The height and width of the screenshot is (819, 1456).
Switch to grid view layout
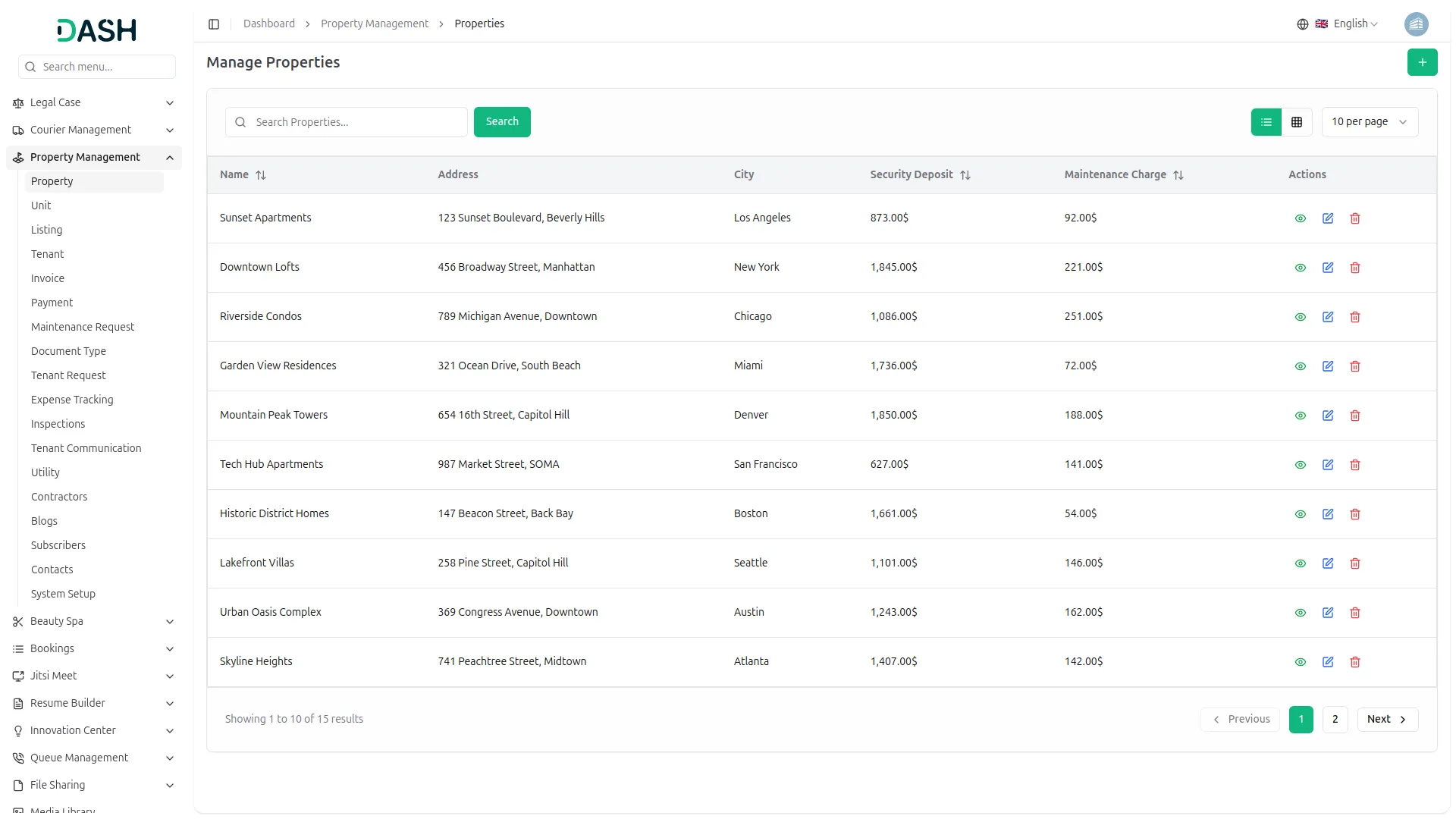[x=1296, y=122]
